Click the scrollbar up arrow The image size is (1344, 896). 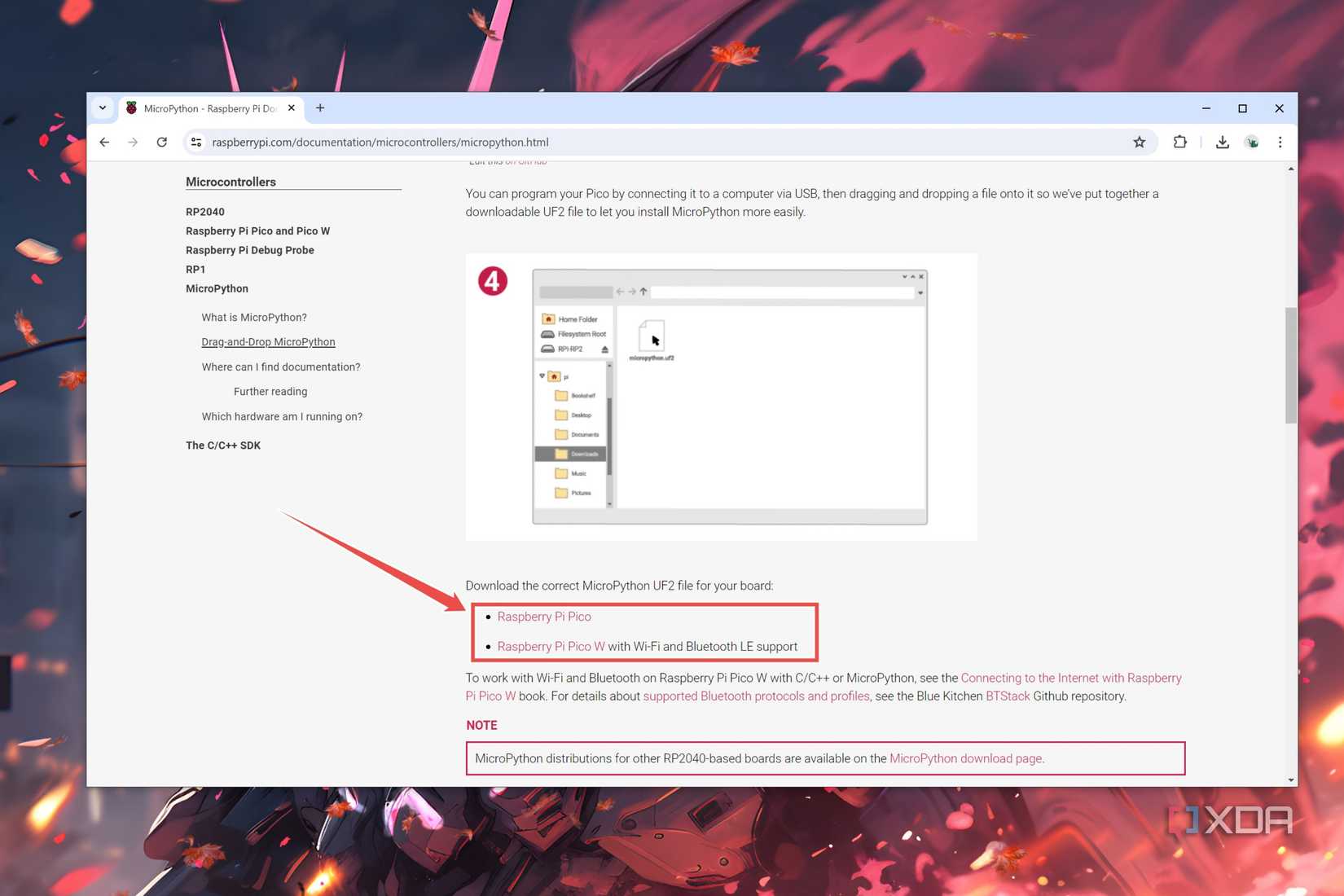coord(1290,169)
